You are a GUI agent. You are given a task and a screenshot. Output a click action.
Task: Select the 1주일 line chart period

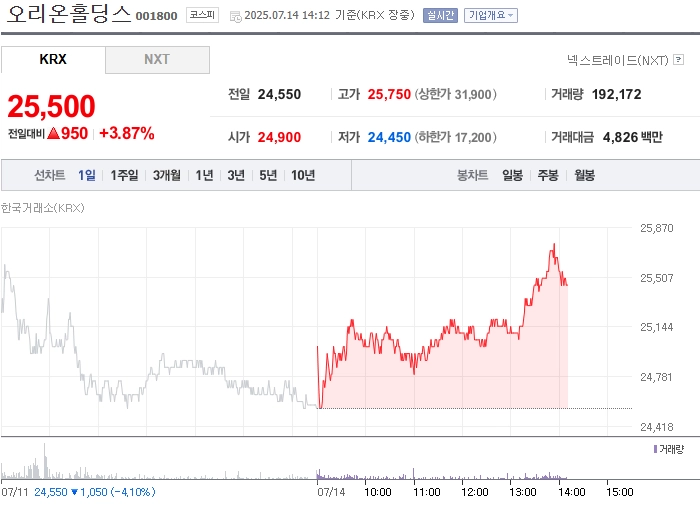pos(124,175)
